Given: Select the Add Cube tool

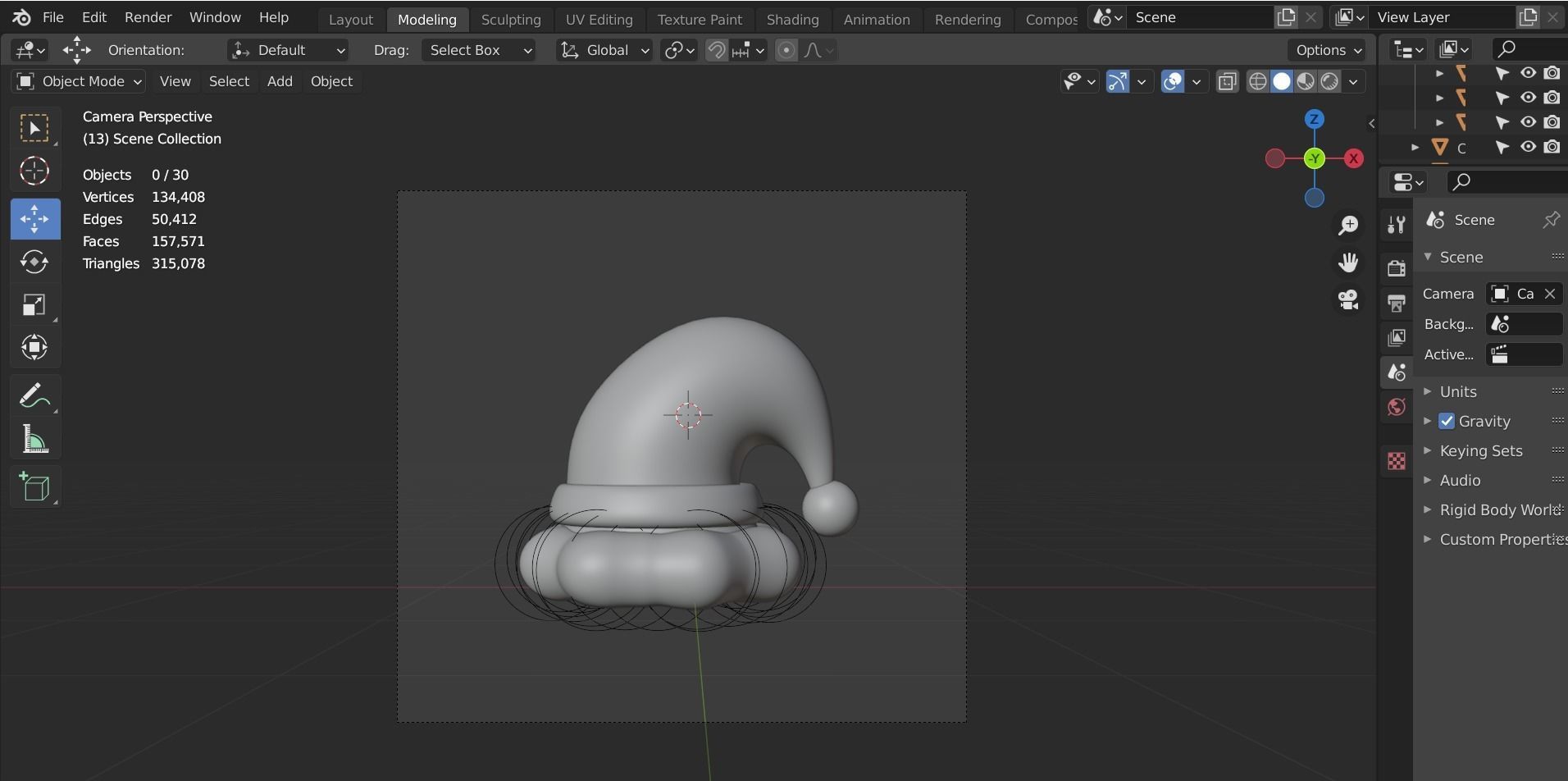Looking at the screenshot, I should (x=35, y=486).
